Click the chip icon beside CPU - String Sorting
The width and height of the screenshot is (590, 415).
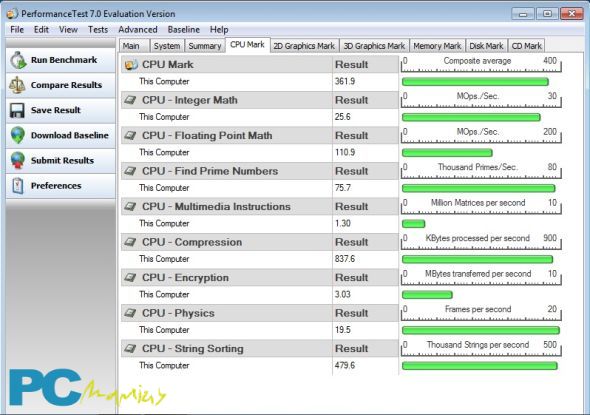(x=131, y=348)
